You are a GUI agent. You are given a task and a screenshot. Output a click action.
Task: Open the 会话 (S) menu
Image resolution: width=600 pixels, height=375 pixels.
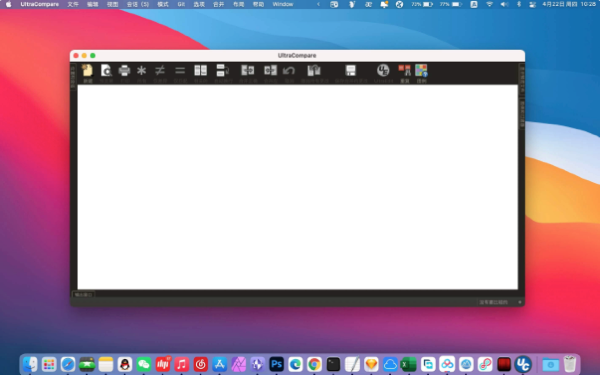click(138, 4)
